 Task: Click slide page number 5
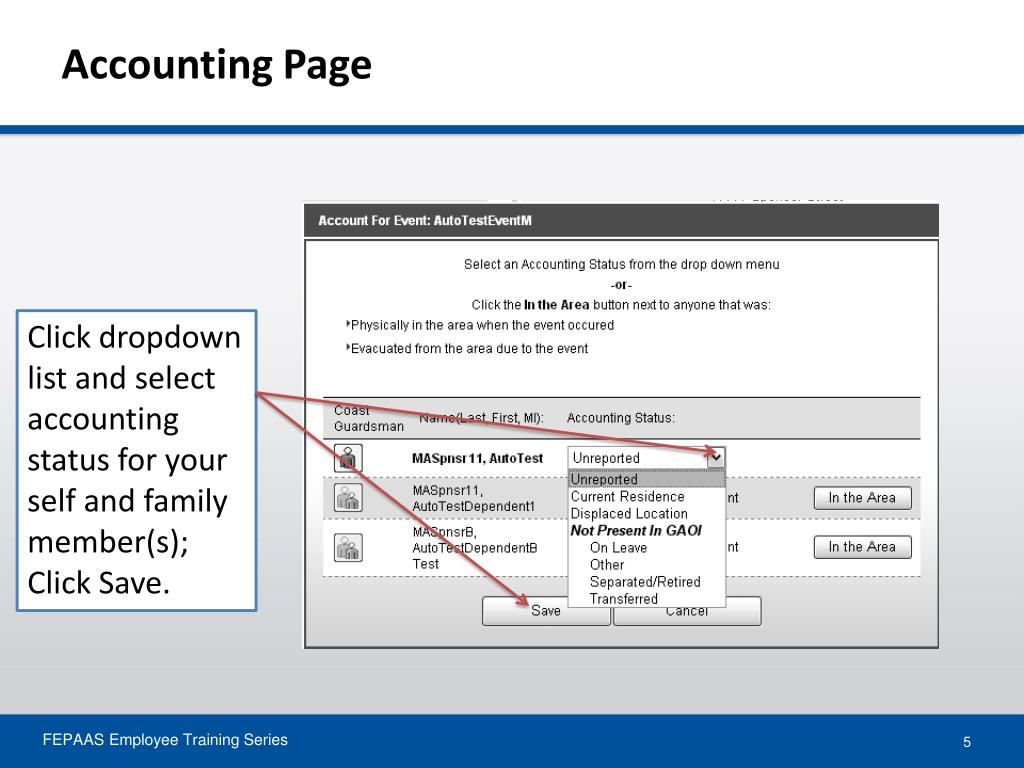[967, 742]
